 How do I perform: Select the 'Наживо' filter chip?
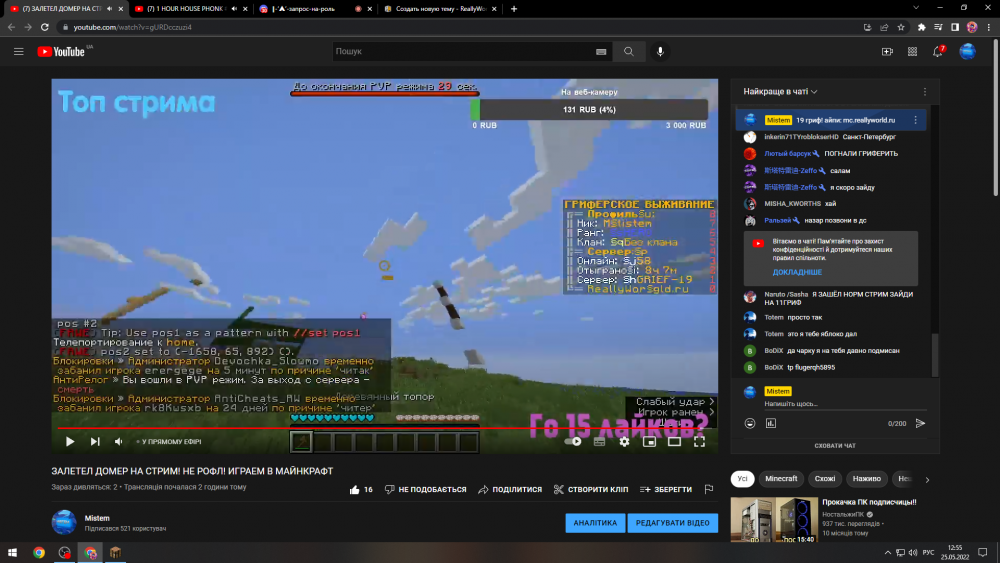867,479
